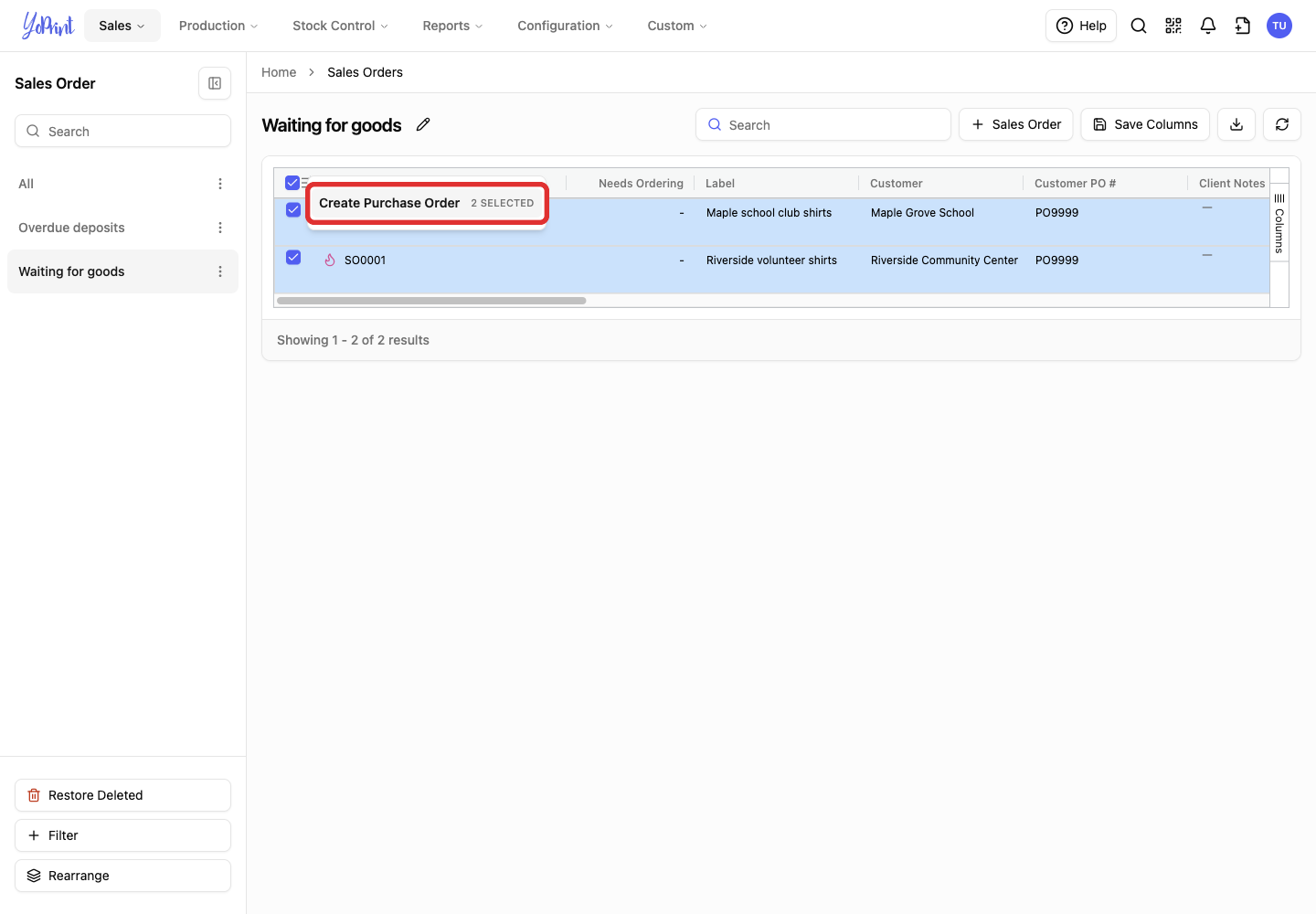This screenshot has width=1316, height=914.
Task: Click the Maple school club shirts label
Action: coord(769,213)
